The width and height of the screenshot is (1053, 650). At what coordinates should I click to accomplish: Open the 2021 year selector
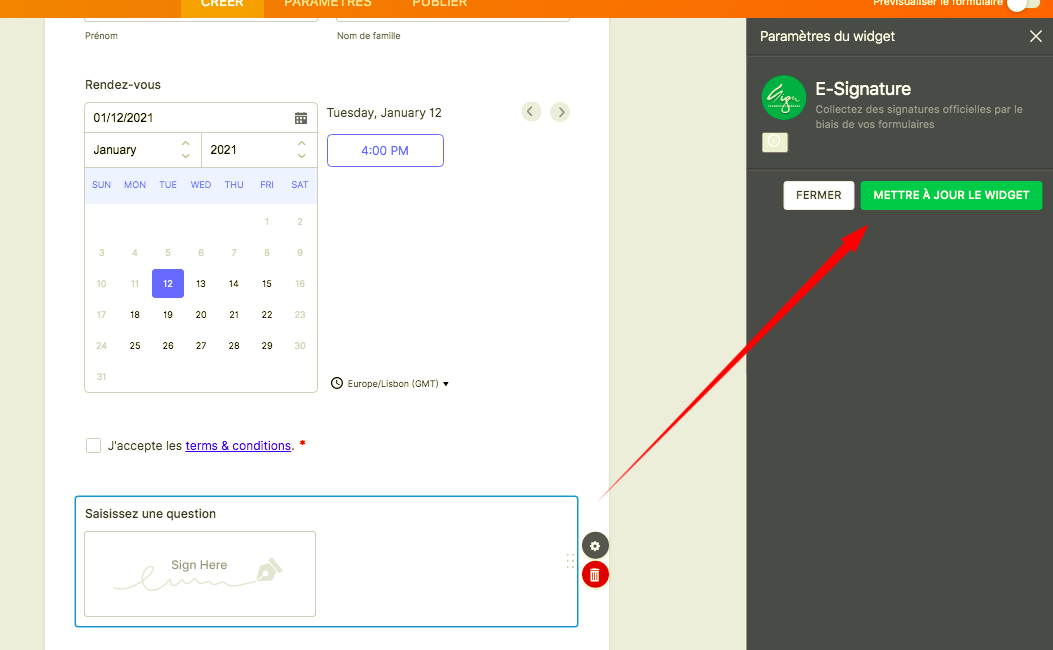[259, 150]
